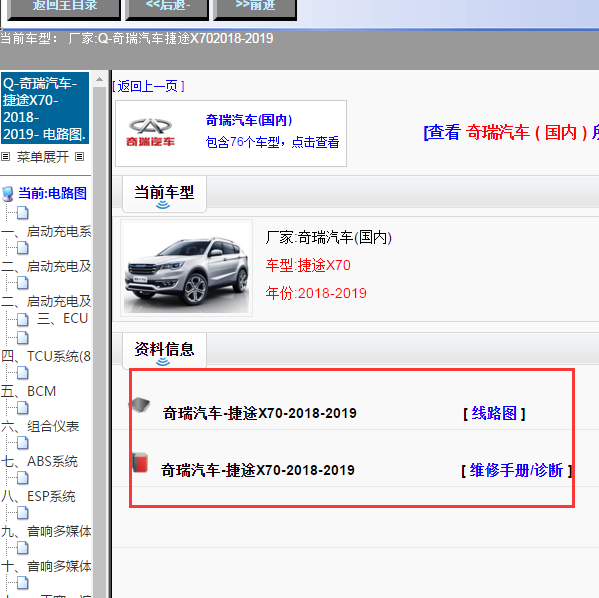Click the red book icon beside 维修手册 row

[x=140, y=463]
